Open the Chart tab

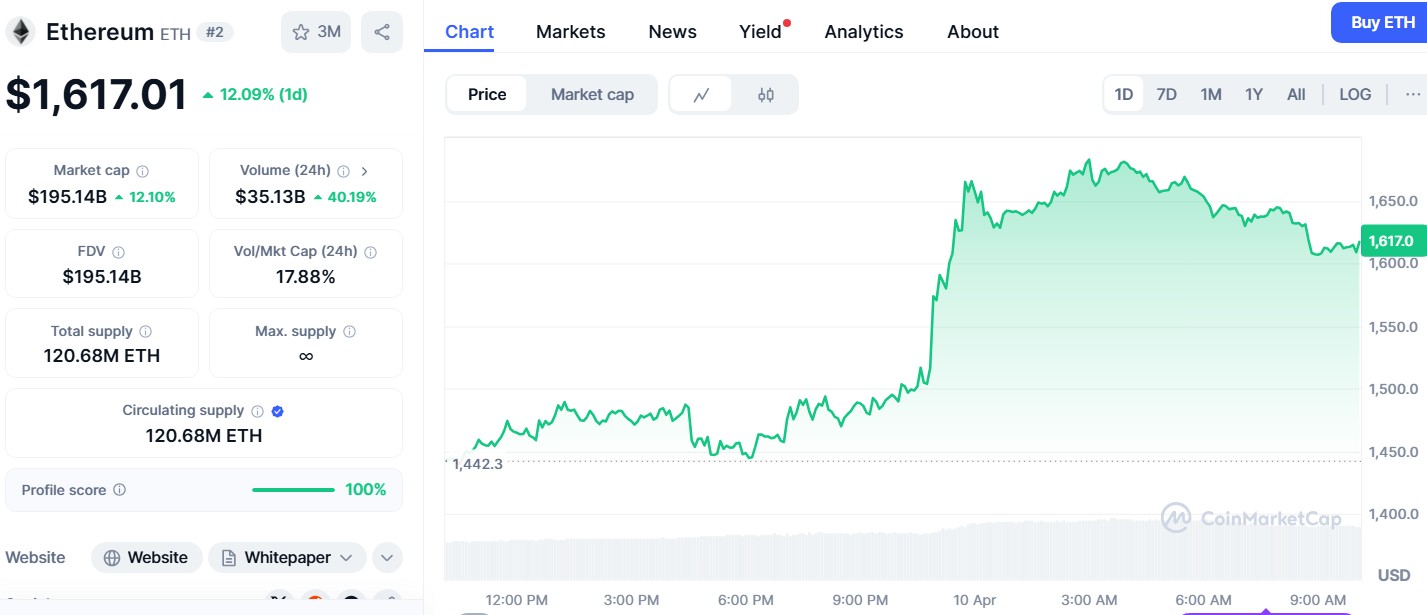click(x=469, y=32)
